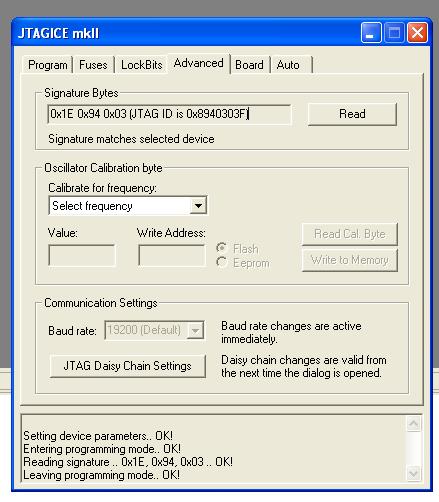439x502 pixels.
Task: Click the Value input field
Action: click(82, 255)
